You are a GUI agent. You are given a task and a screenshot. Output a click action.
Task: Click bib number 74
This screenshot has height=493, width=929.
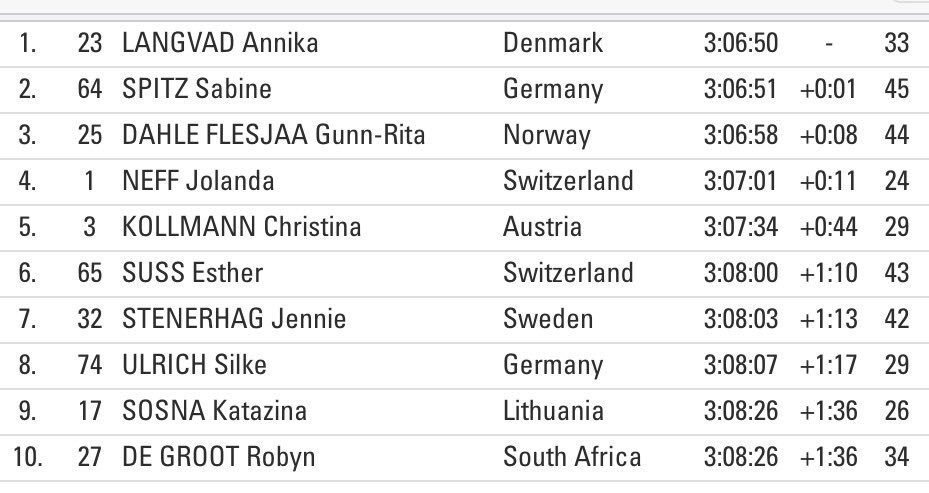tap(90, 365)
